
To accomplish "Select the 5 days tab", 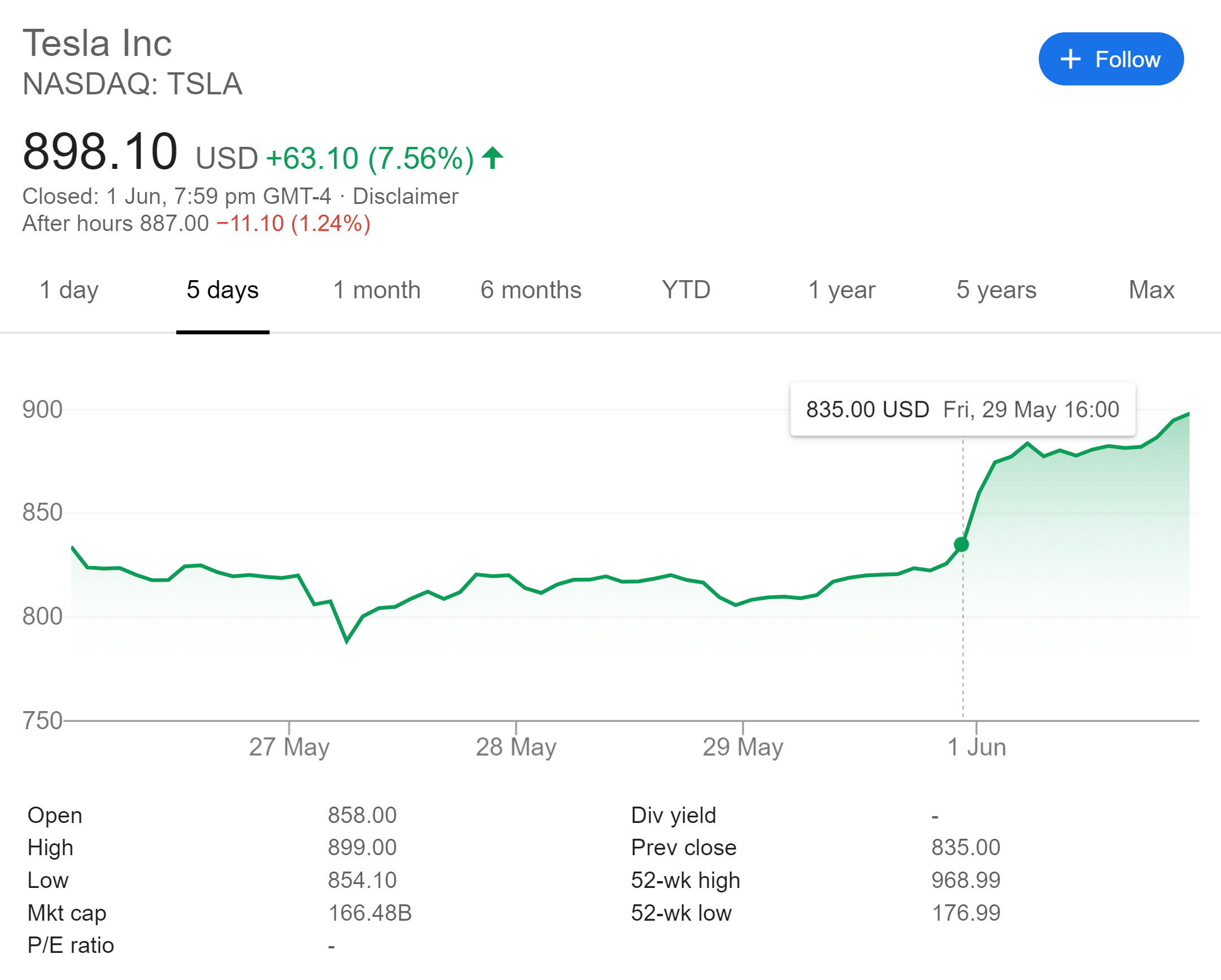I will pyautogui.click(x=223, y=290).
